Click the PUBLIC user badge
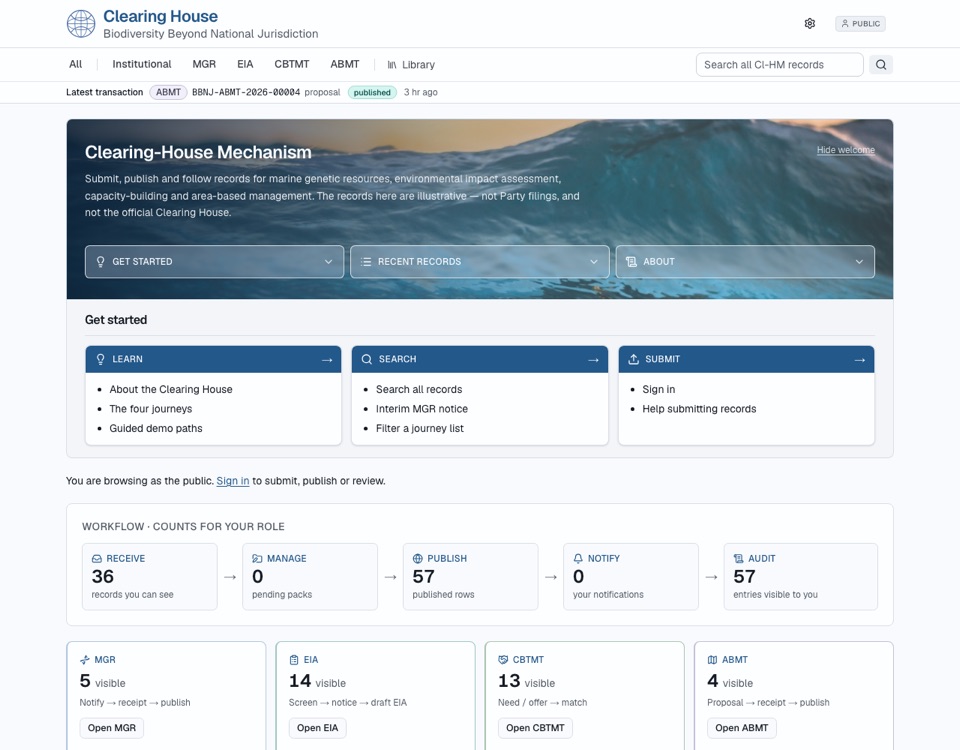The width and height of the screenshot is (960, 750). click(860, 24)
